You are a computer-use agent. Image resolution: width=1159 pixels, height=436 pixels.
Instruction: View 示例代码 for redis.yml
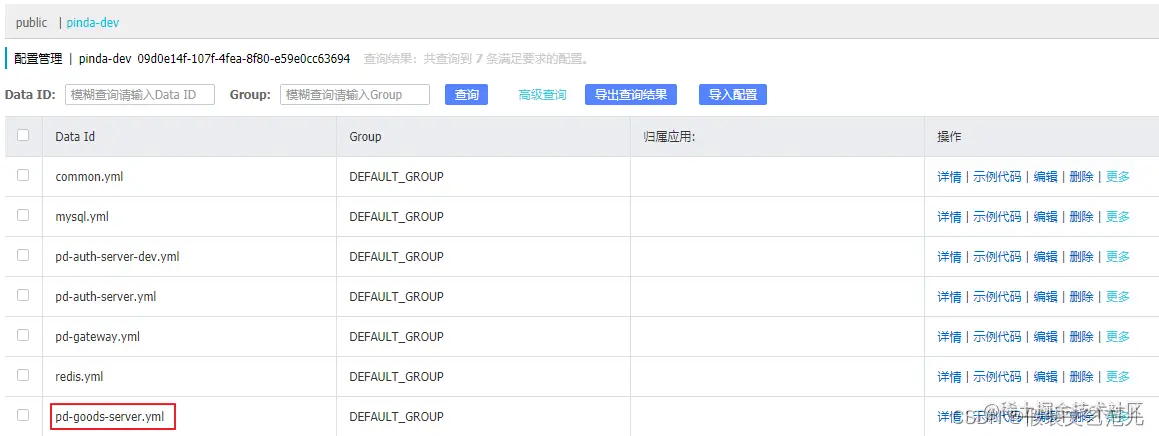pos(997,376)
